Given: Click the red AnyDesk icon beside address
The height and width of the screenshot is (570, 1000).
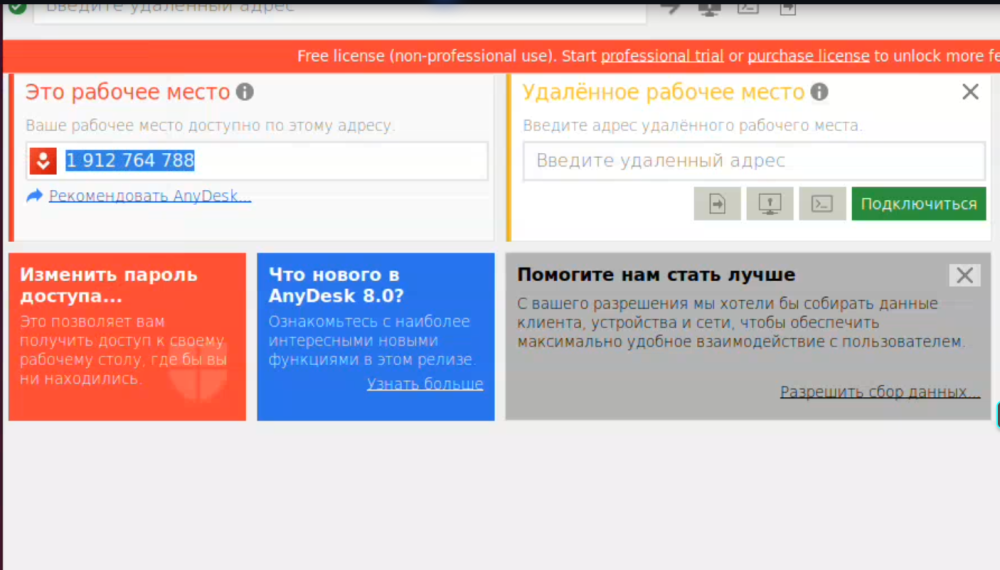Looking at the screenshot, I should click(43, 161).
